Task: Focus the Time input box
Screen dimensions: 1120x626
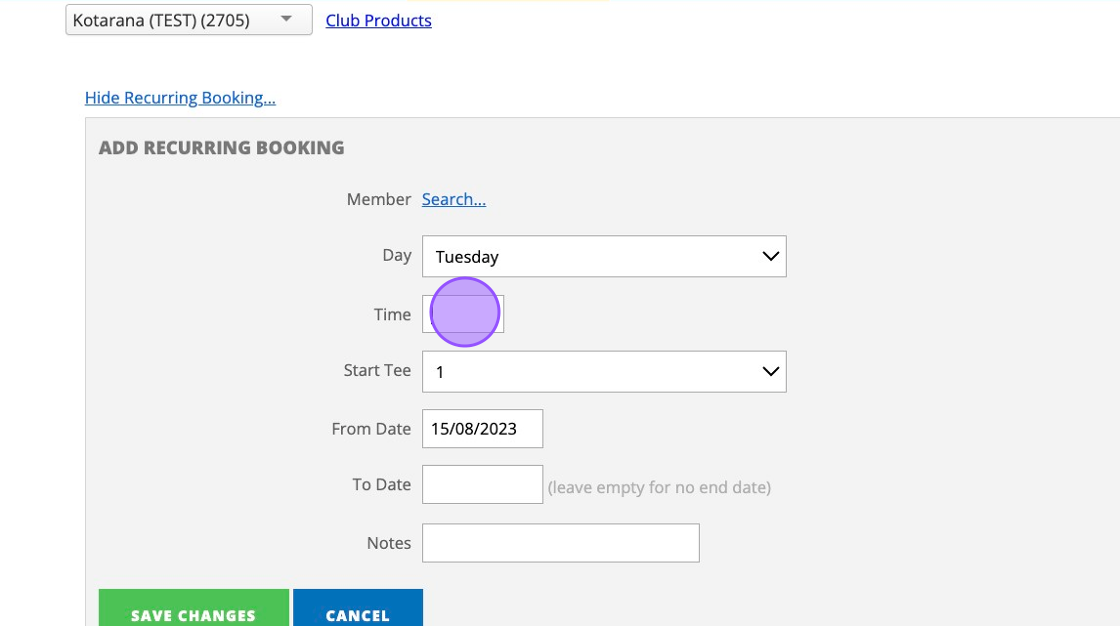Action: pos(463,314)
